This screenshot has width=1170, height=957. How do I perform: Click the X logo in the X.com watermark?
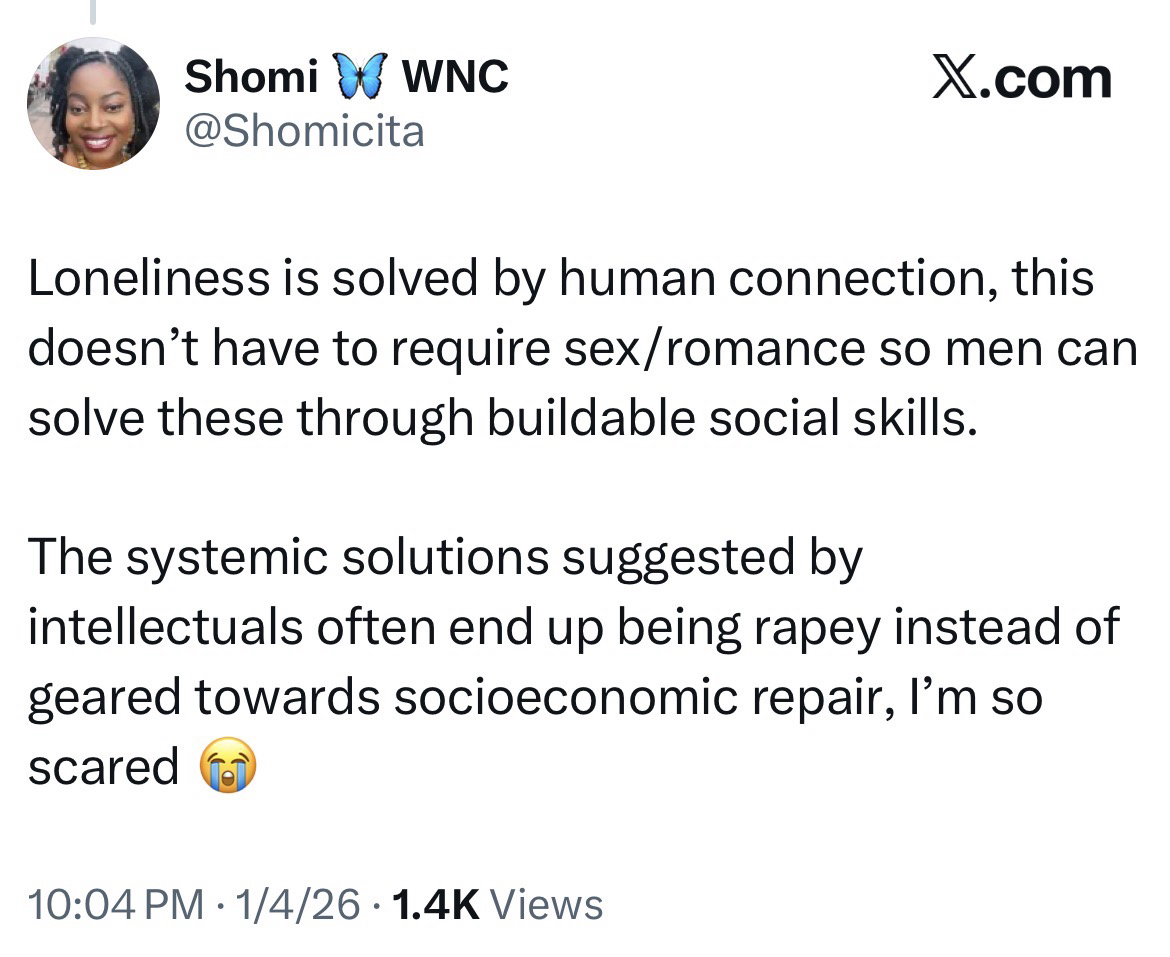point(954,79)
